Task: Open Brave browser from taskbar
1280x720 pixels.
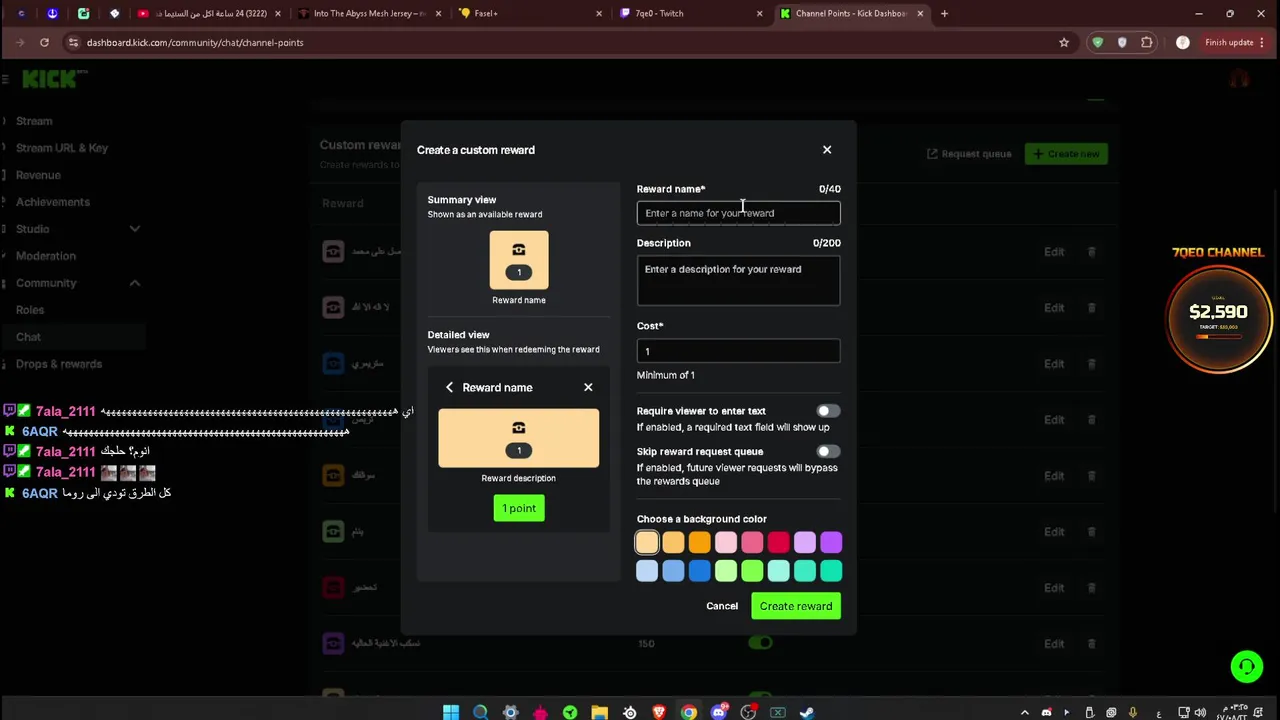Action: (x=659, y=712)
